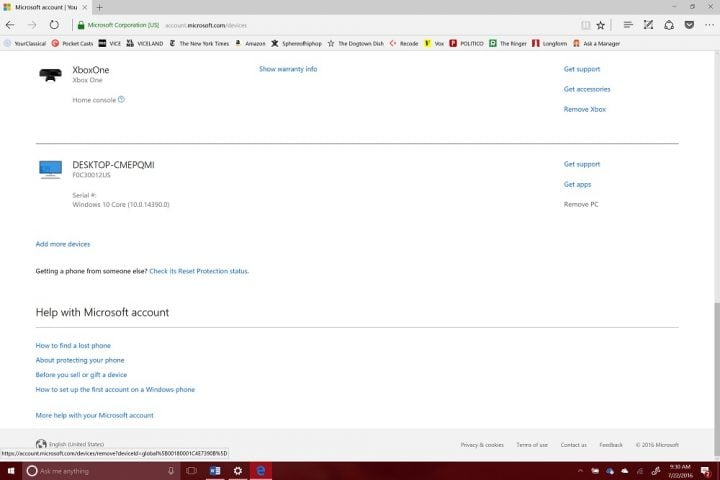
Task: Select the Microsoft account browser tab
Action: click(45, 7)
